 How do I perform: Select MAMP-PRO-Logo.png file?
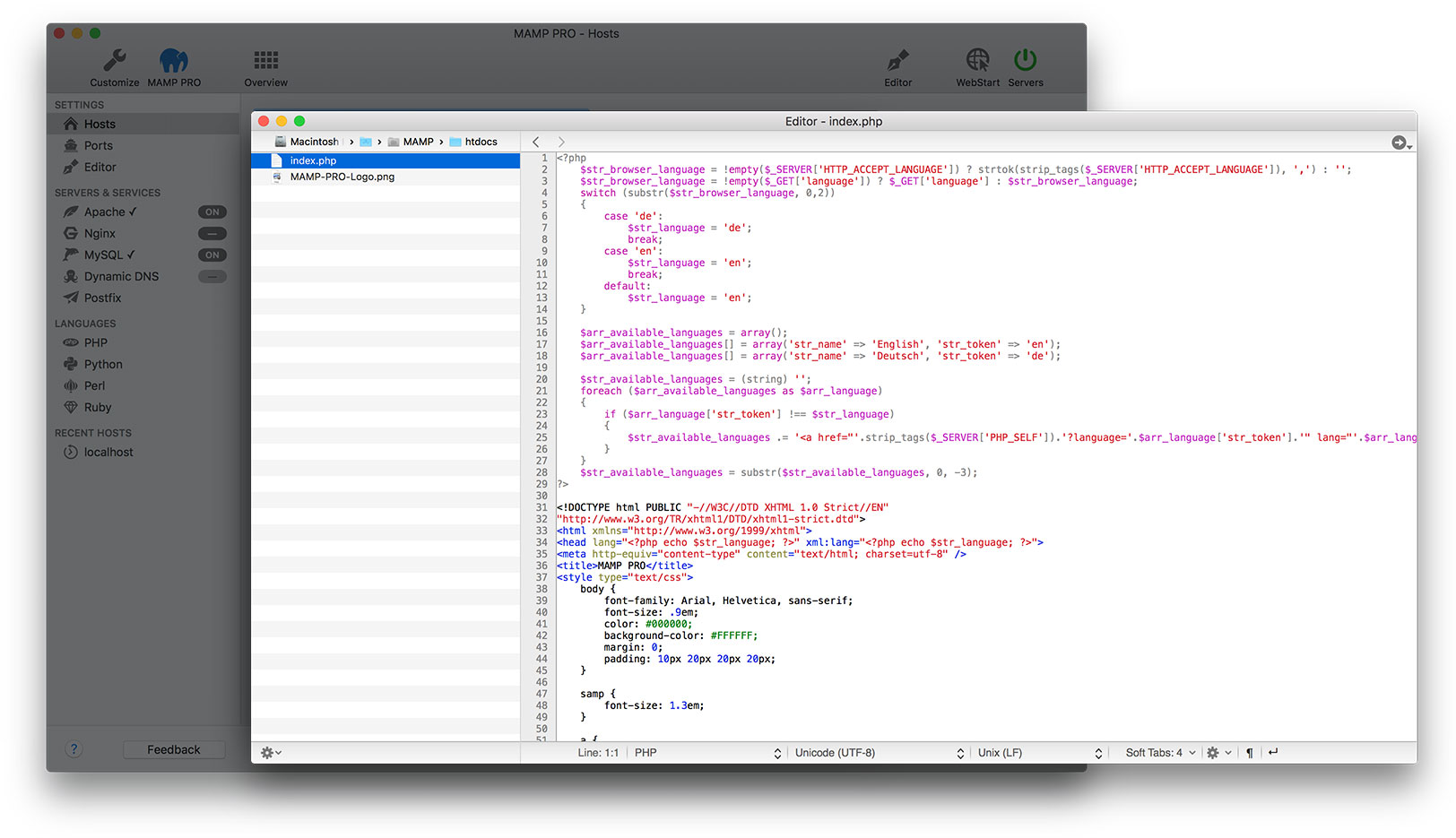386,177
